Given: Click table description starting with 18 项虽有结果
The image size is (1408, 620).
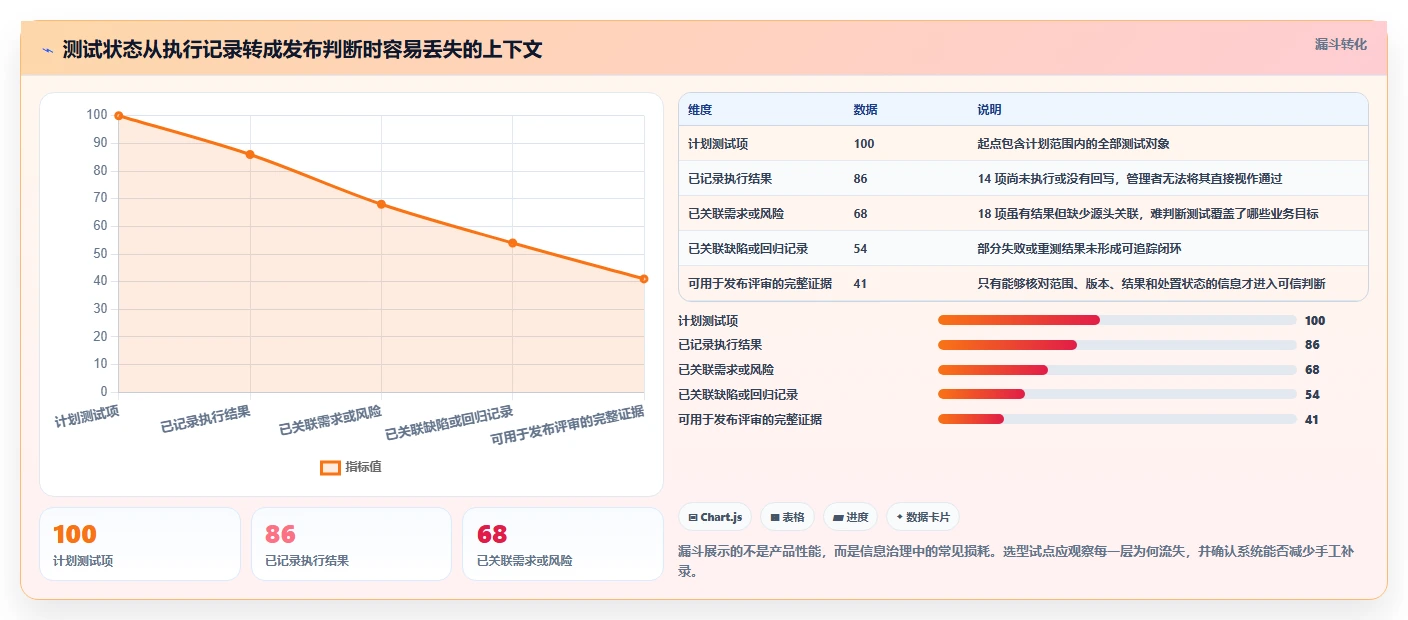Looking at the screenshot, I should pyautogui.click(x=1148, y=214).
